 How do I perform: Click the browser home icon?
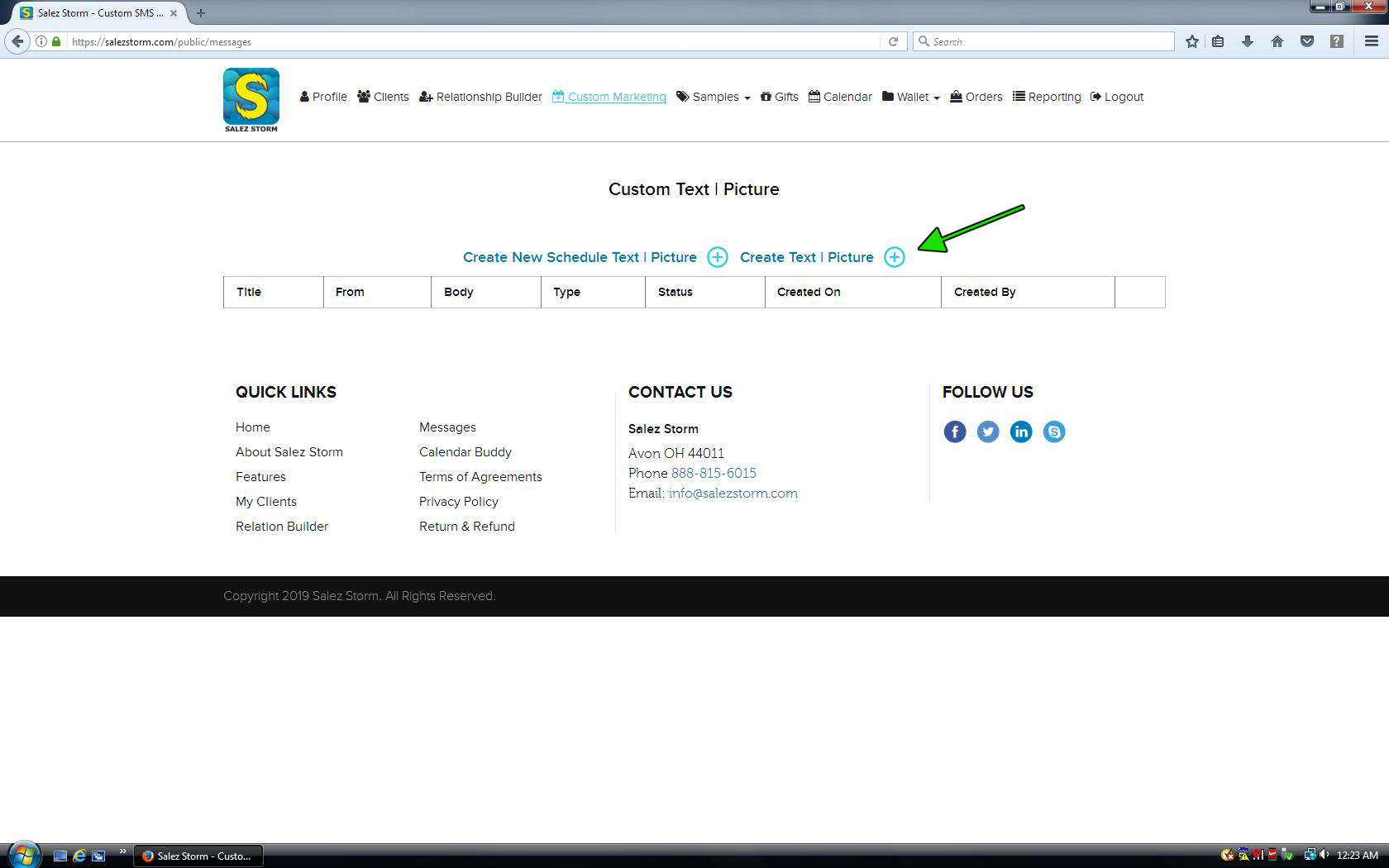pyautogui.click(x=1277, y=41)
